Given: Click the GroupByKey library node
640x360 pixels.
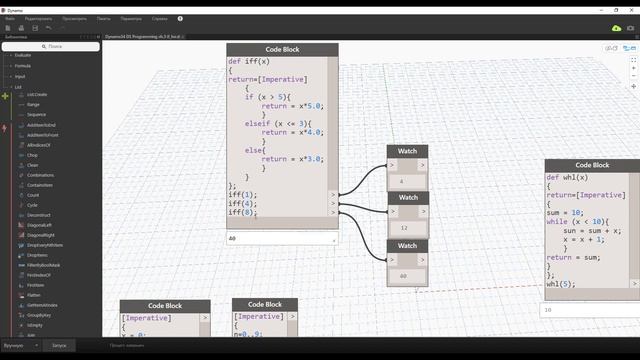Looking at the screenshot, I should tap(39, 315).
